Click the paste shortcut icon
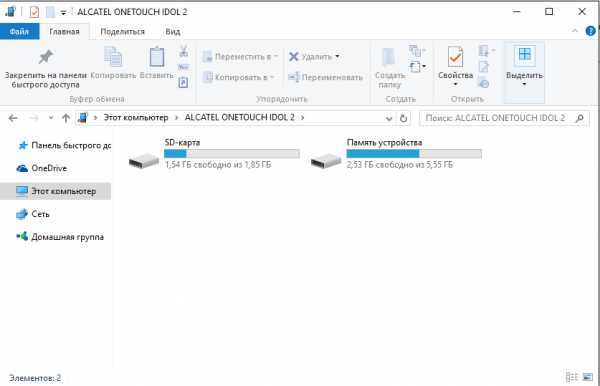The height and width of the screenshot is (386, 600). coord(183,82)
